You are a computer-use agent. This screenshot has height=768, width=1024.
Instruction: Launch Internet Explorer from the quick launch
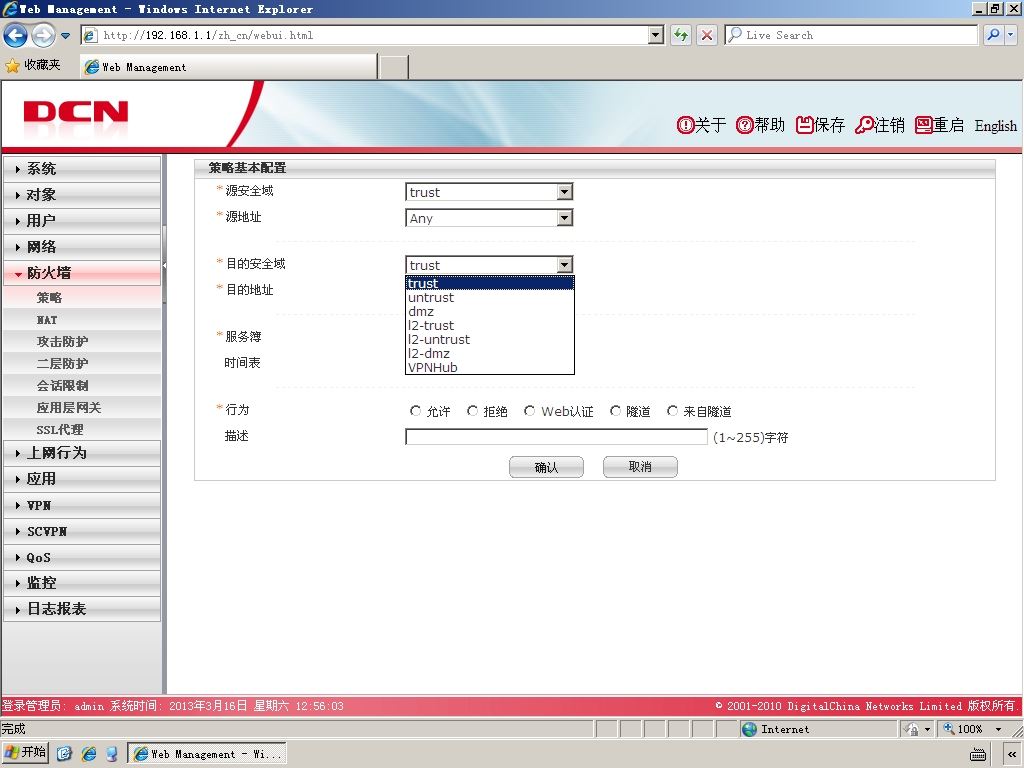point(88,754)
